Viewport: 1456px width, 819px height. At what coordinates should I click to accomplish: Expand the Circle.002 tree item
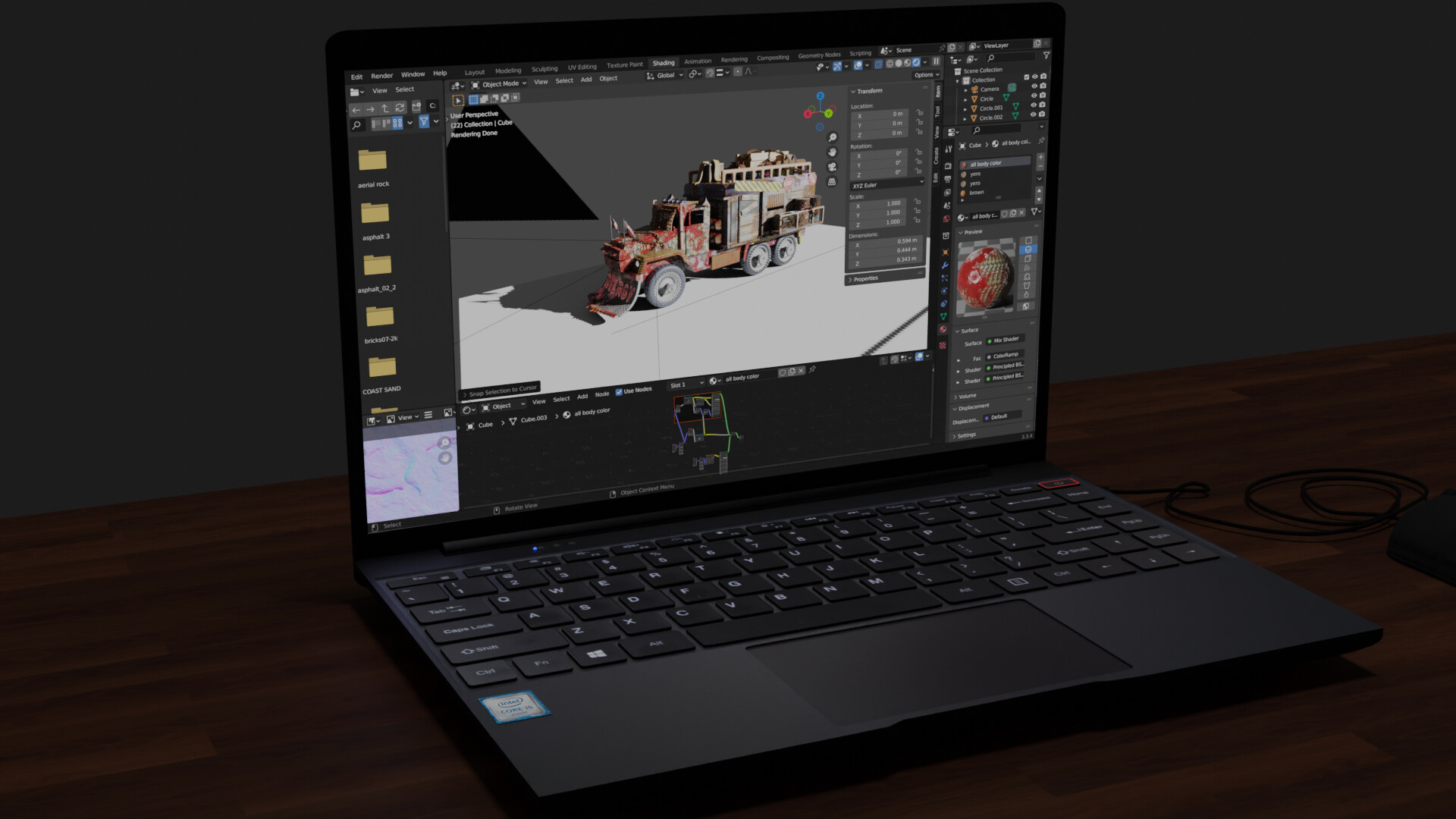coord(965,119)
